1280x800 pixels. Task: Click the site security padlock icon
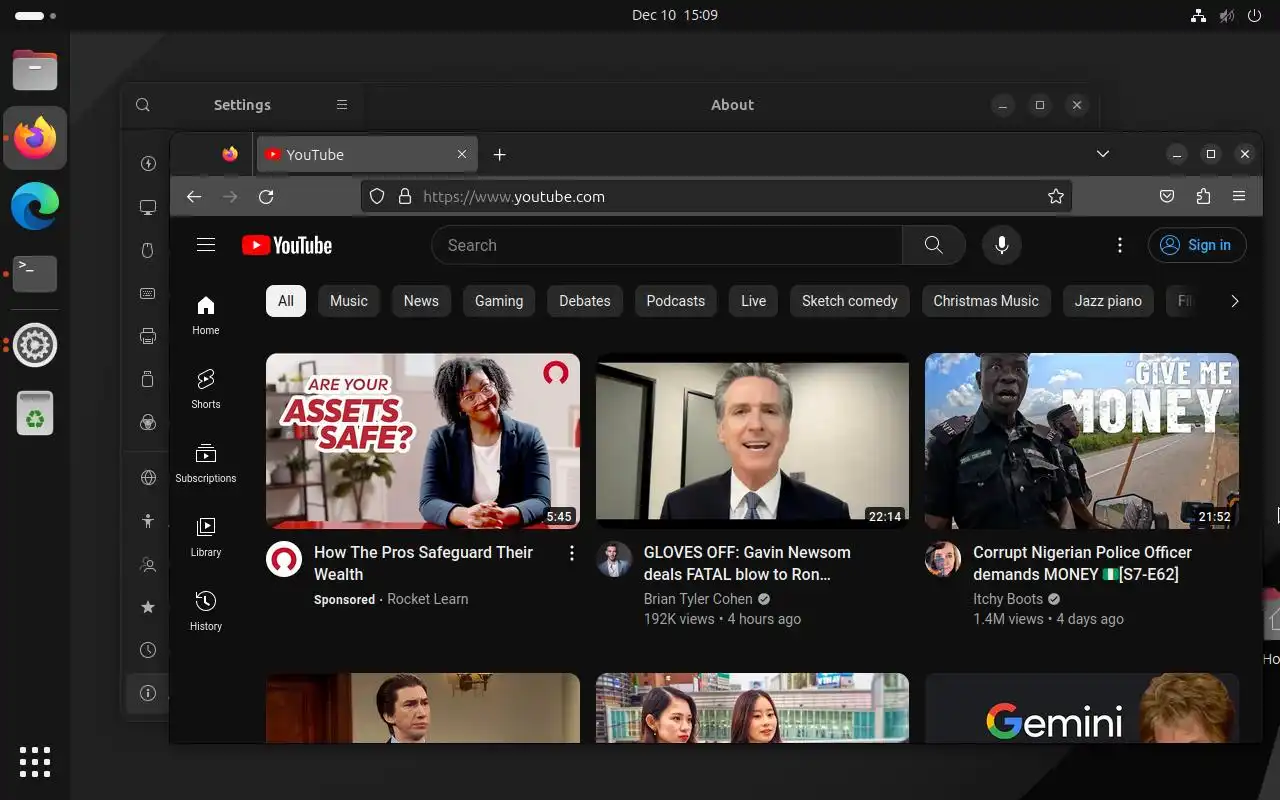click(x=405, y=197)
